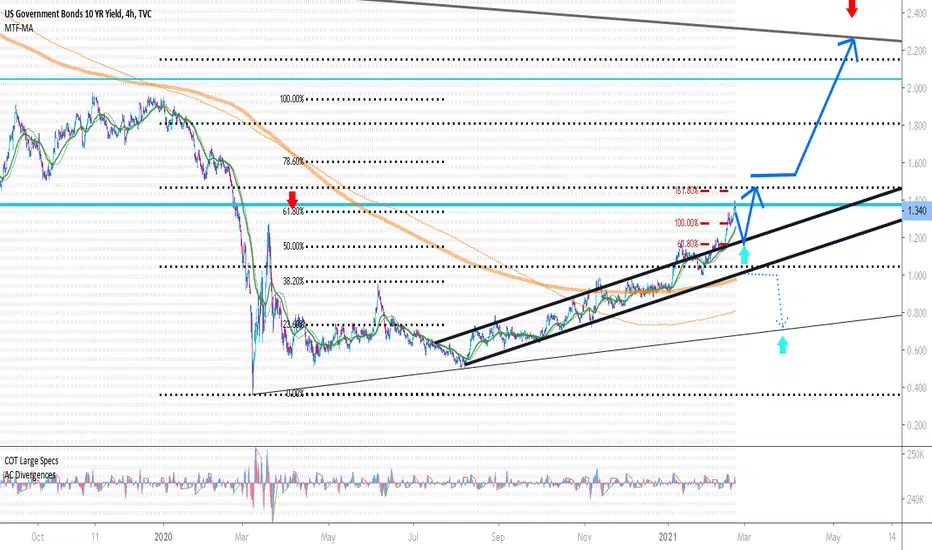Click the 0.600 price axis label
Screen dimensions: 932x550
pos(917,350)
